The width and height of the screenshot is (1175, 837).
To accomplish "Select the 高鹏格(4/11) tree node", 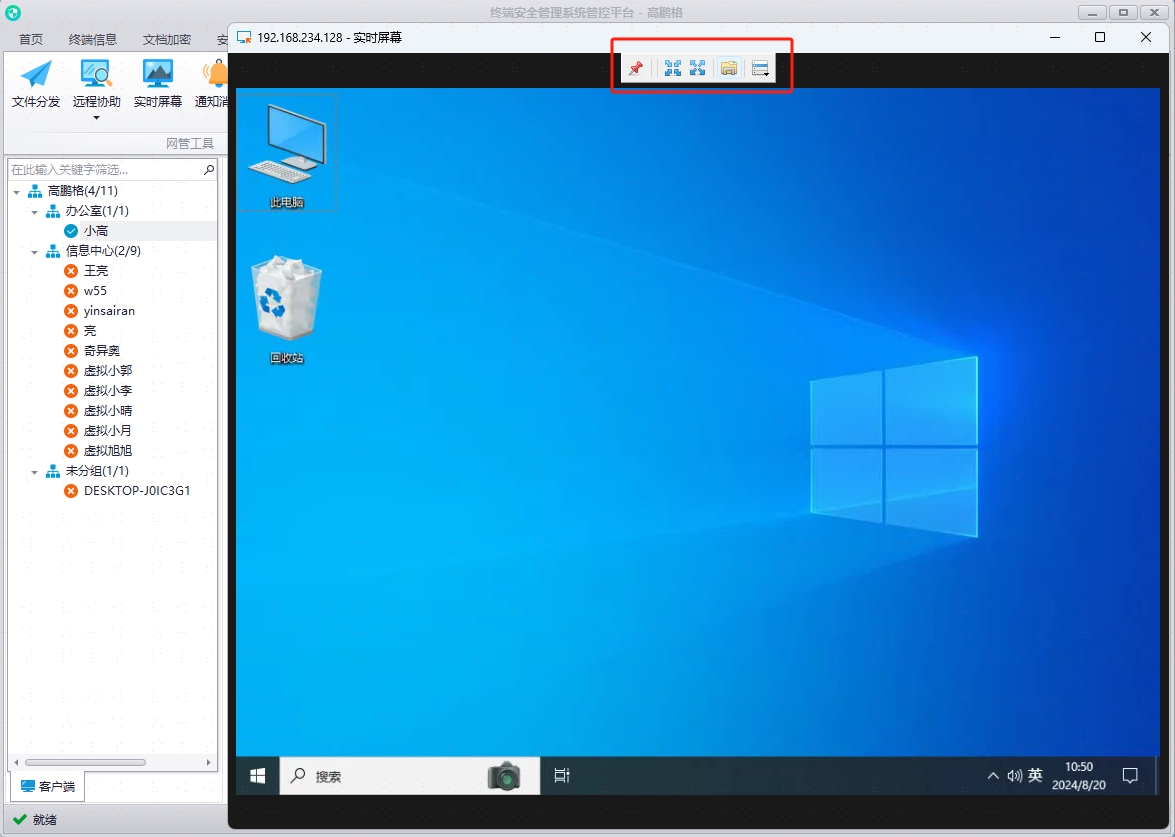I will coord(82,191).
